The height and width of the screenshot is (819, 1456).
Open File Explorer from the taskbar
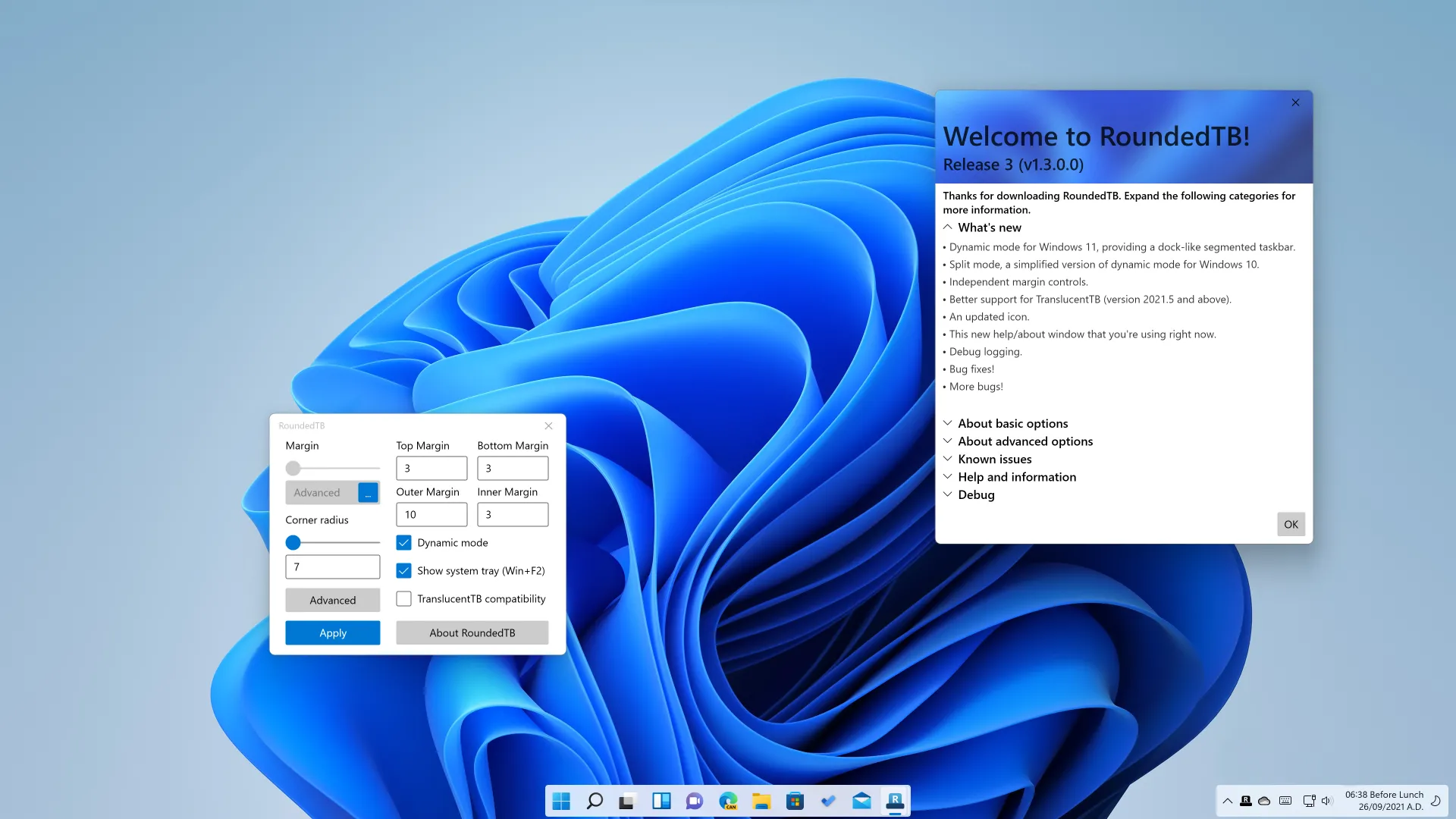tap(761, 802)
